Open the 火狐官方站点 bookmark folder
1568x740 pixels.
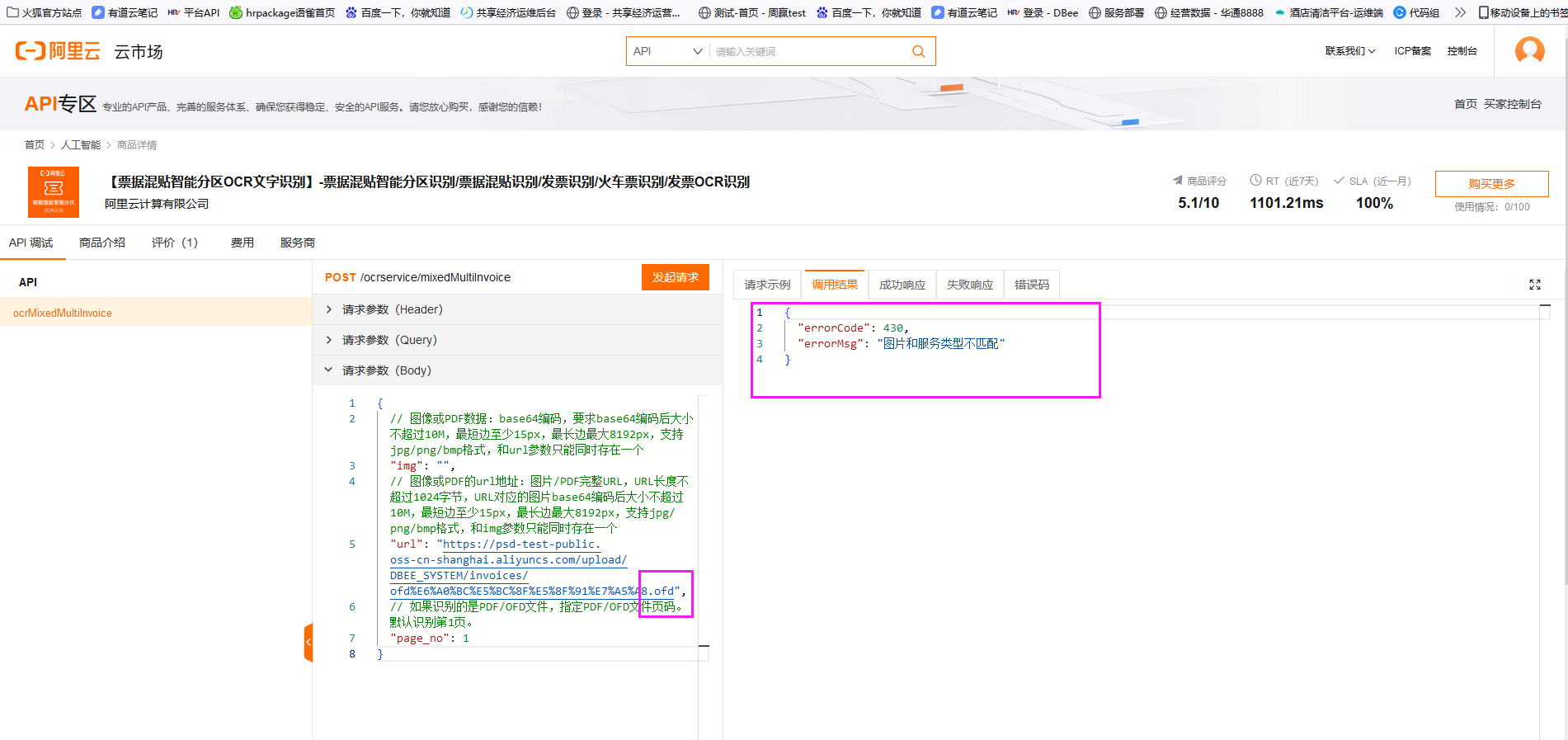point(45,12)
